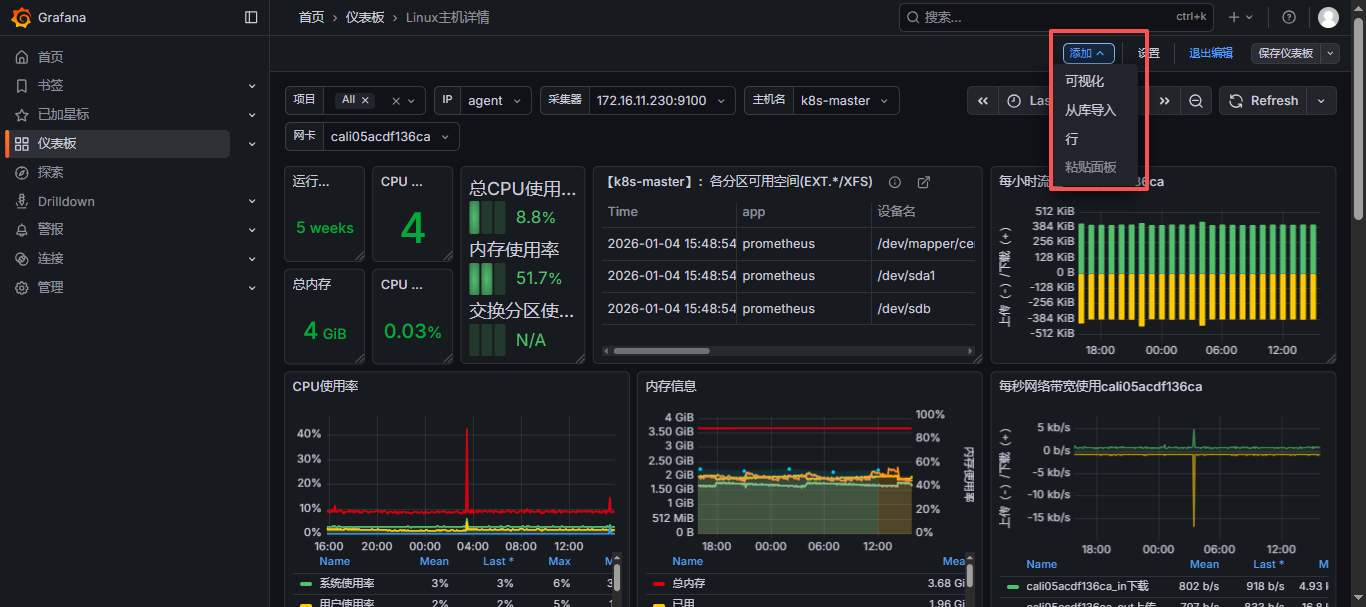Viewport: 1366px width, 607px height.
Task: Click the info icon on 各分区可用空间 panel
Action: (895, 182)
